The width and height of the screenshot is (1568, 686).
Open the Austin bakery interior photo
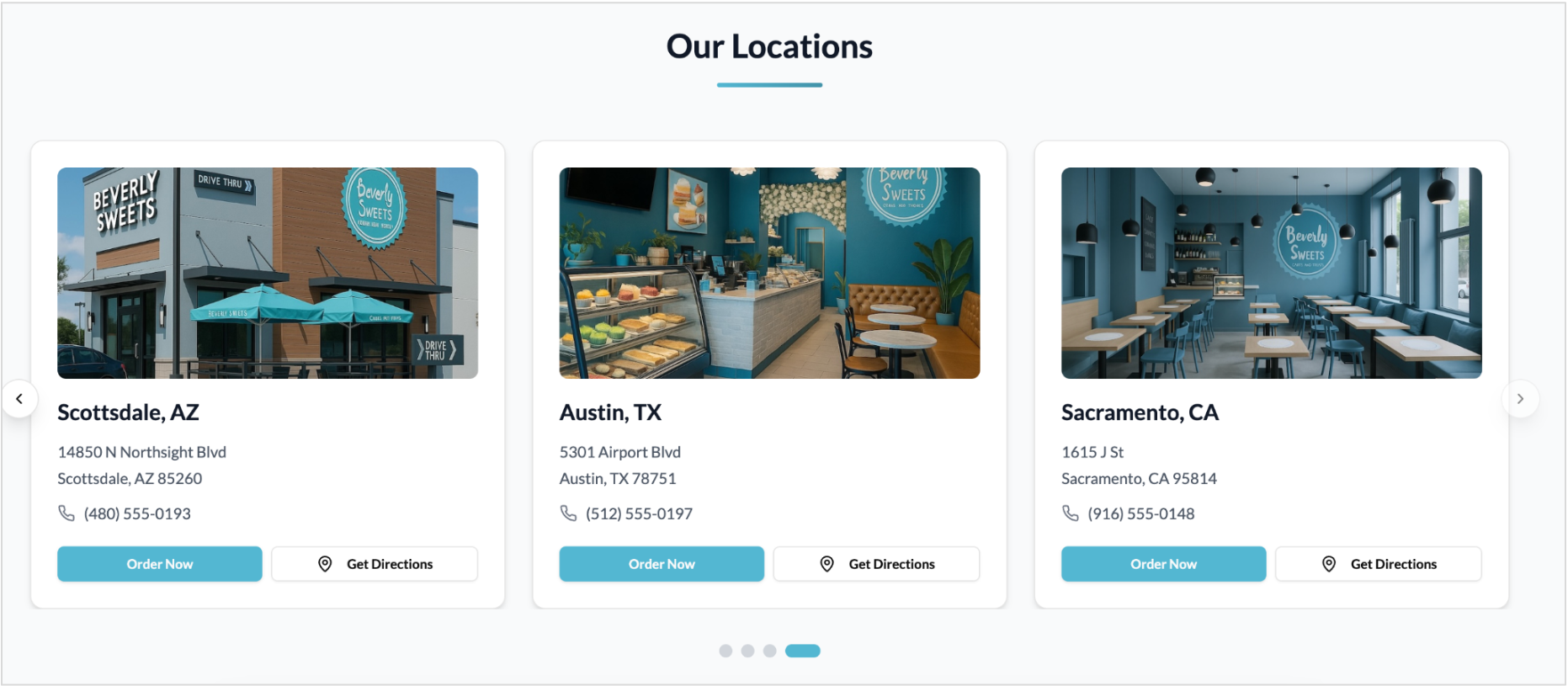tap(770, 273)
